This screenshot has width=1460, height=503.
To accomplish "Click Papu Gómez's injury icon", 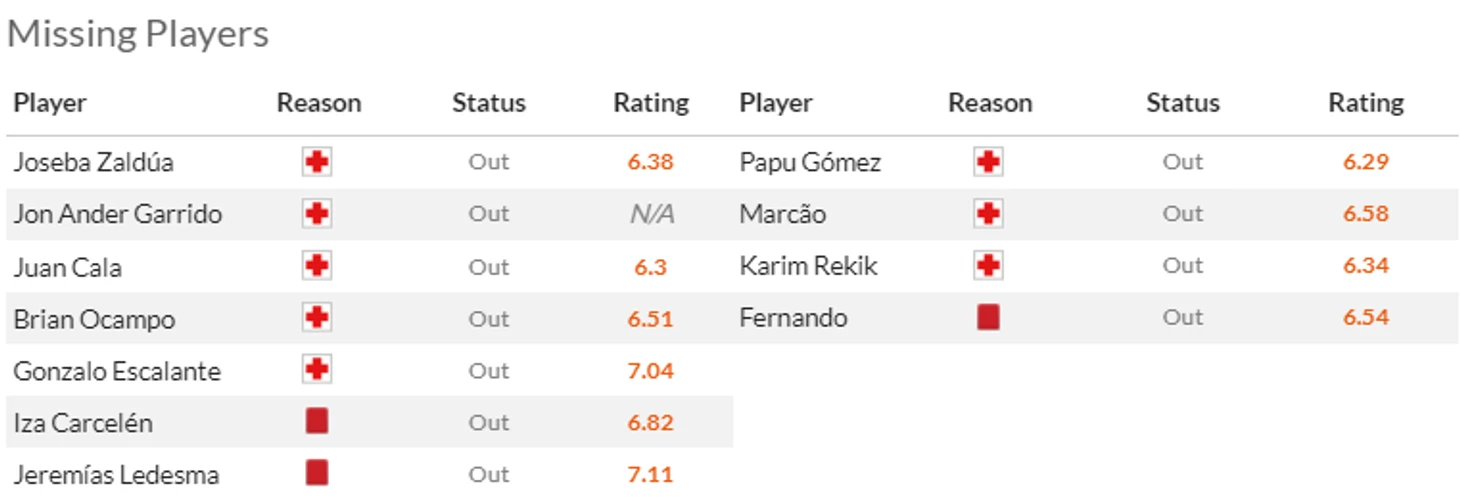I will pyautogui.click(x=988, y=162).
